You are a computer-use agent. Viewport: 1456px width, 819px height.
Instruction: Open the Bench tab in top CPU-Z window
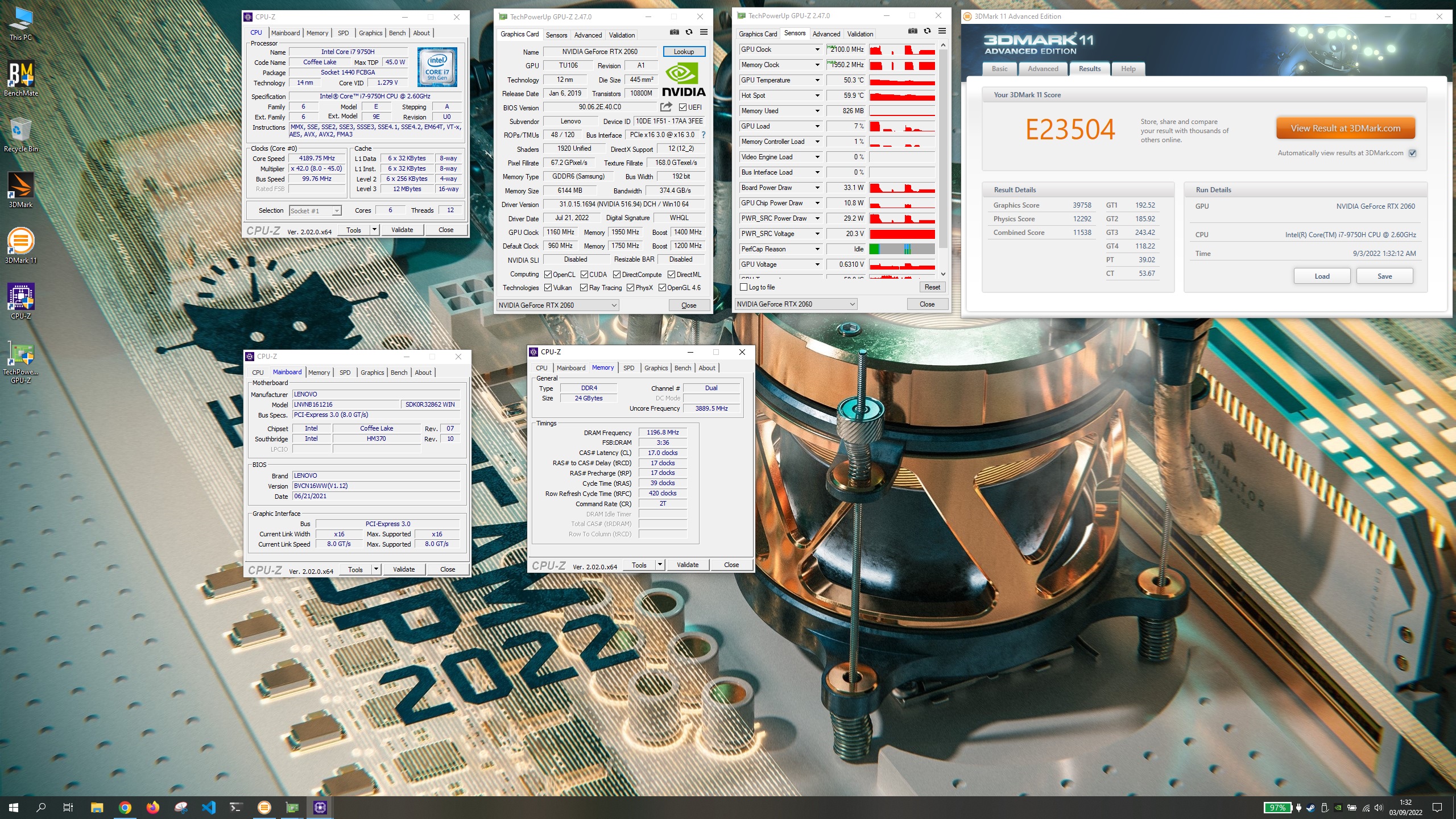(x=397, y=33)
